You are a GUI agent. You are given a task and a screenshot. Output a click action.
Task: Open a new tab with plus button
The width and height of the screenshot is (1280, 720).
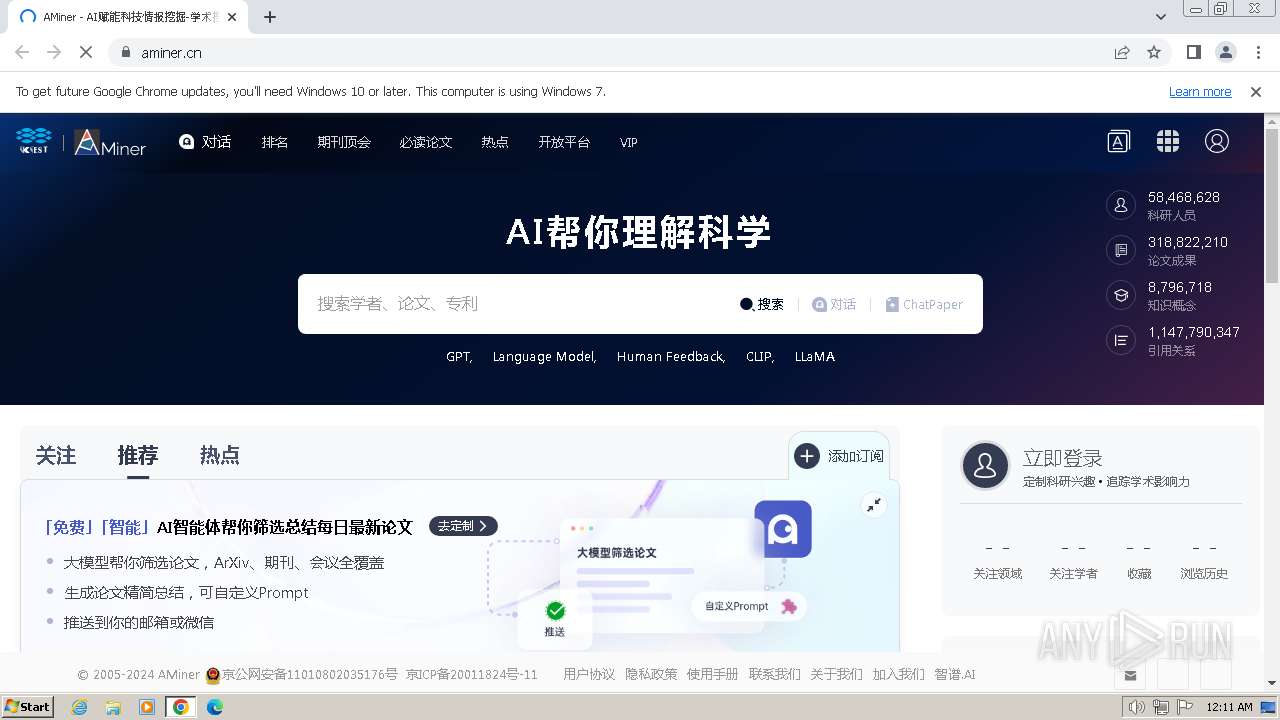[x=270, y=17]
